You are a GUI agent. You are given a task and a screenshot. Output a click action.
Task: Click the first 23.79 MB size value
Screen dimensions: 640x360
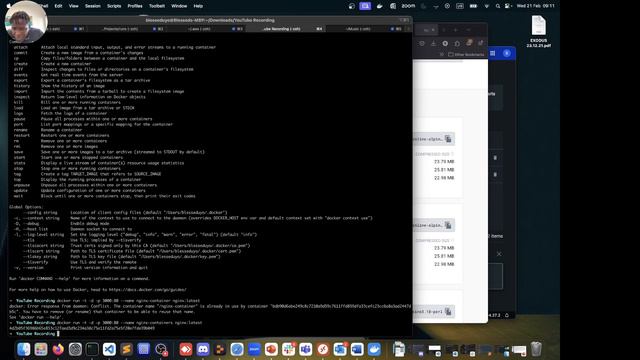click(444, 162)
